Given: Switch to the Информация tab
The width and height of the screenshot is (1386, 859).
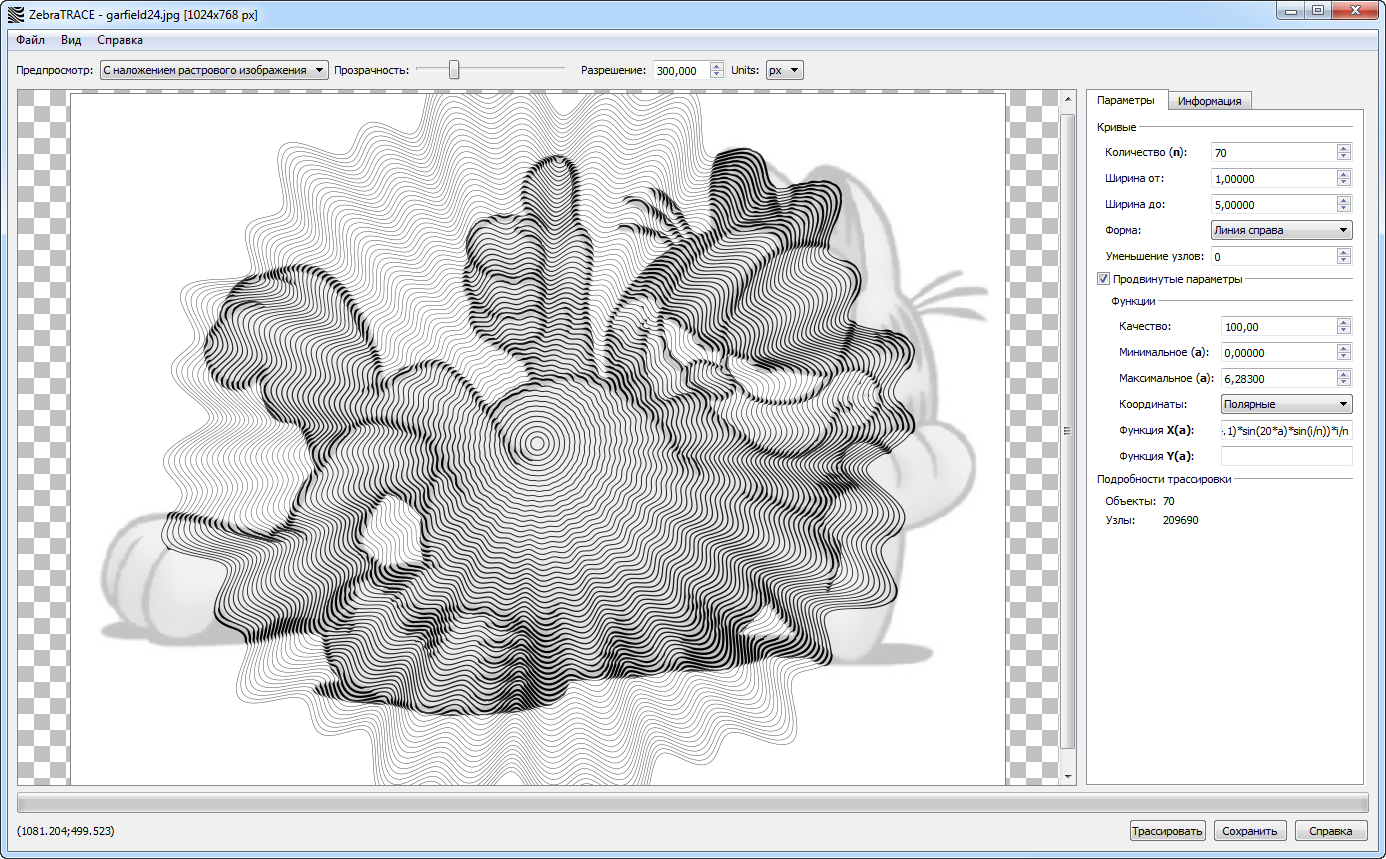Looking at the screenshot, I should [1210, 101].
